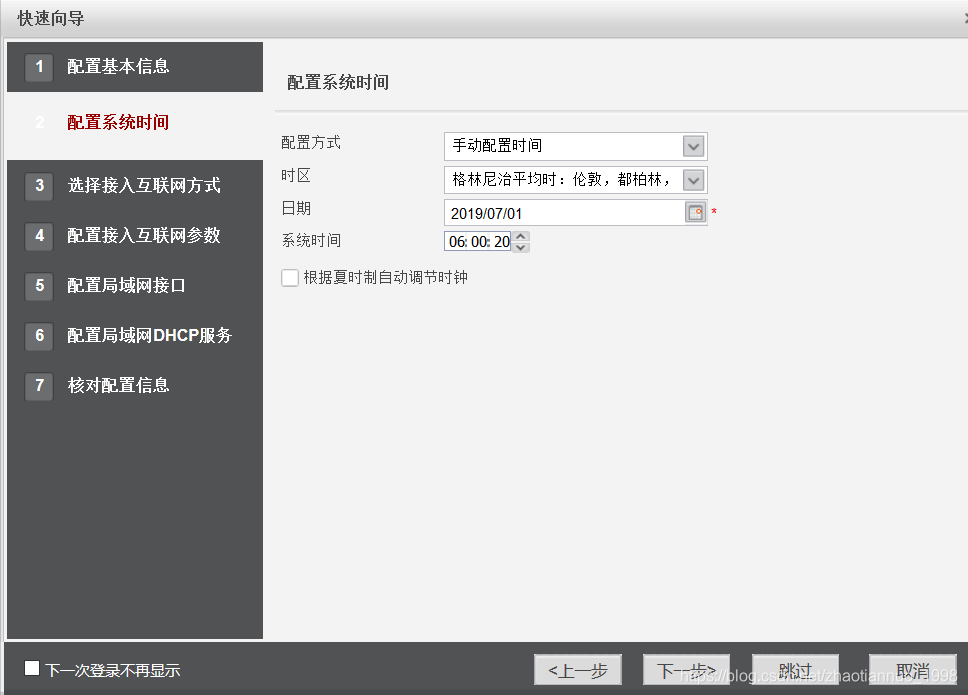Click the 跳过 button
Screen dimensions: 968x695
point(795,670)
